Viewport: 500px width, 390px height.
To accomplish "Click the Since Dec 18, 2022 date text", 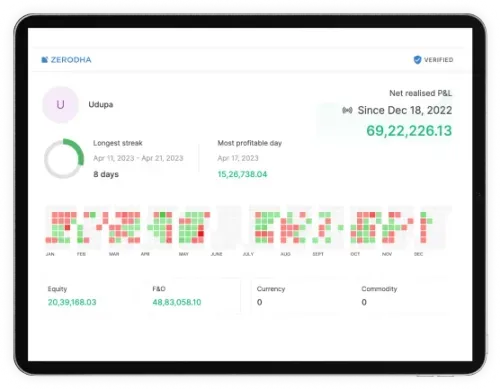I will (x=405, y=110).
